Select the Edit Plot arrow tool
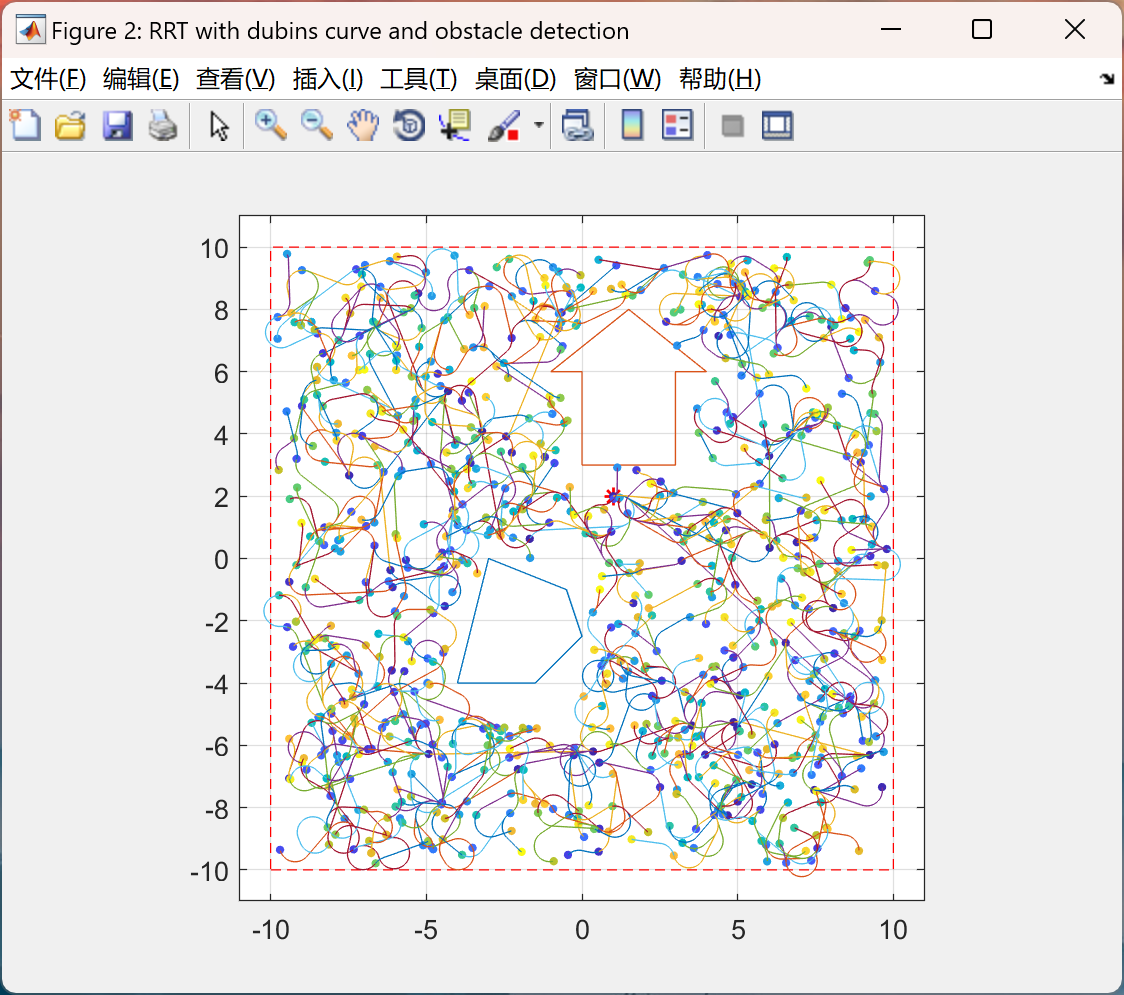Viewport: 1124px width, 995px height. click(219, 126)
